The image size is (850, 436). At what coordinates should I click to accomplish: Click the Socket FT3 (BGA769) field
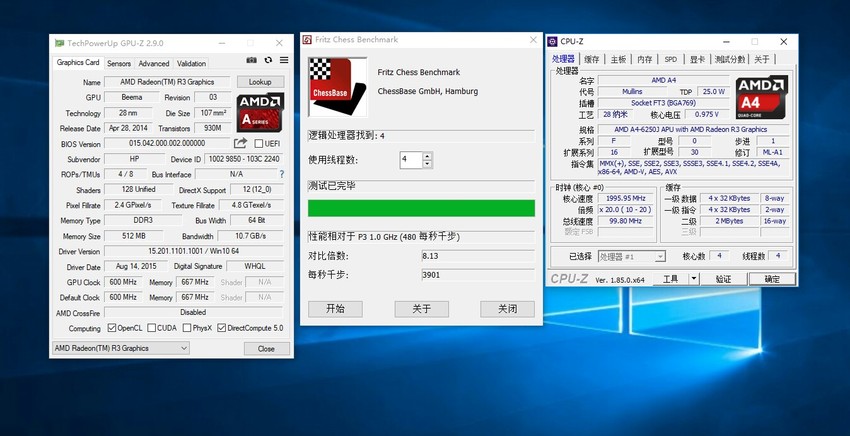click(x=664, y=103)
